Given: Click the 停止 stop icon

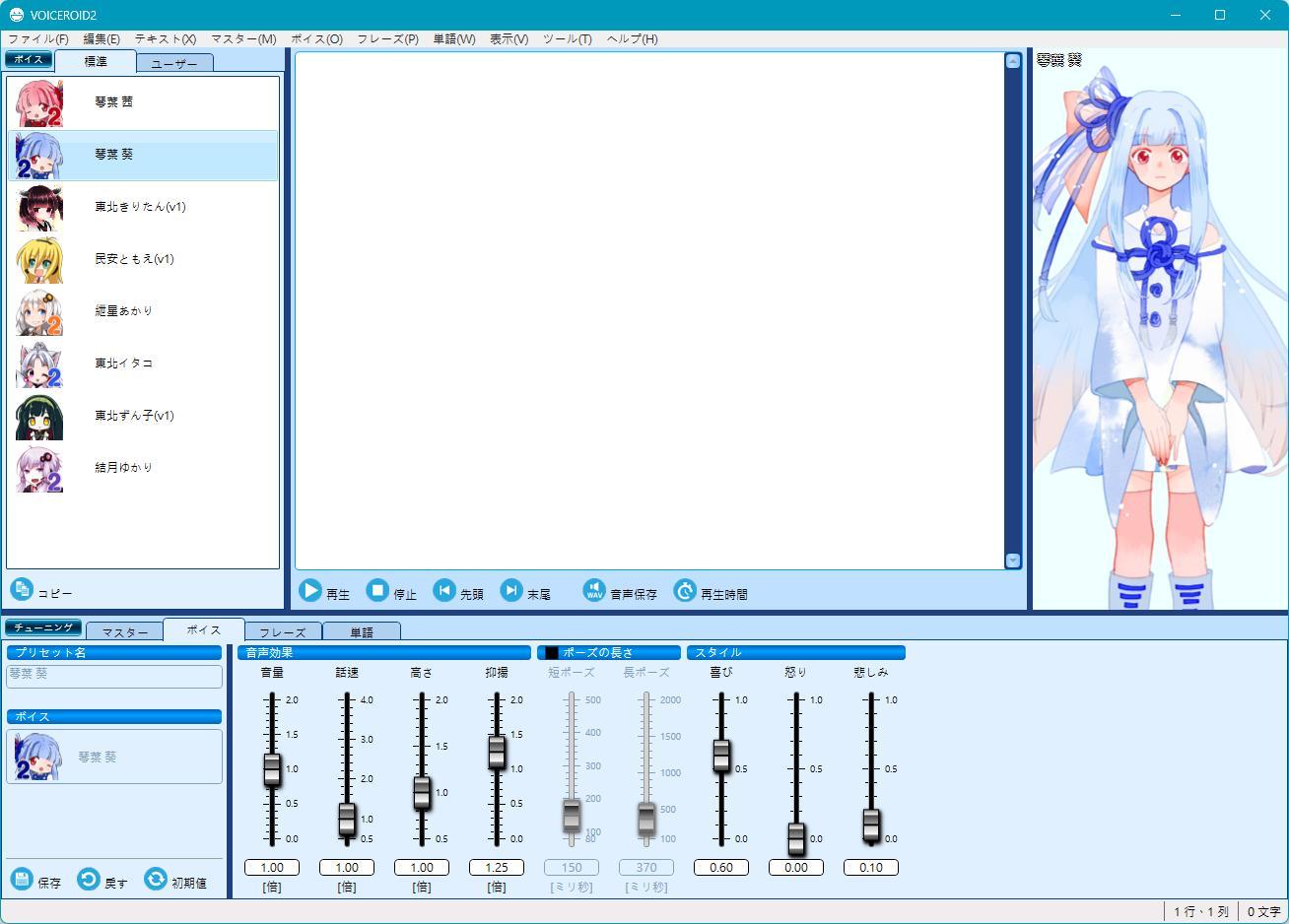Looking at the screenshot, I should [376, 590].
